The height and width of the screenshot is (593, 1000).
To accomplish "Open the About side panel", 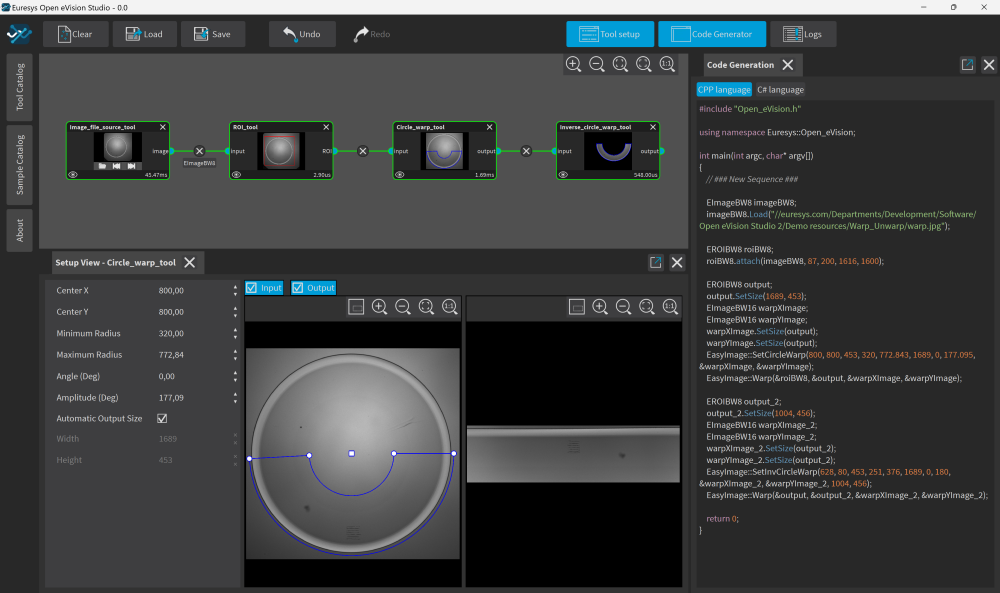I will coord(20,231).
